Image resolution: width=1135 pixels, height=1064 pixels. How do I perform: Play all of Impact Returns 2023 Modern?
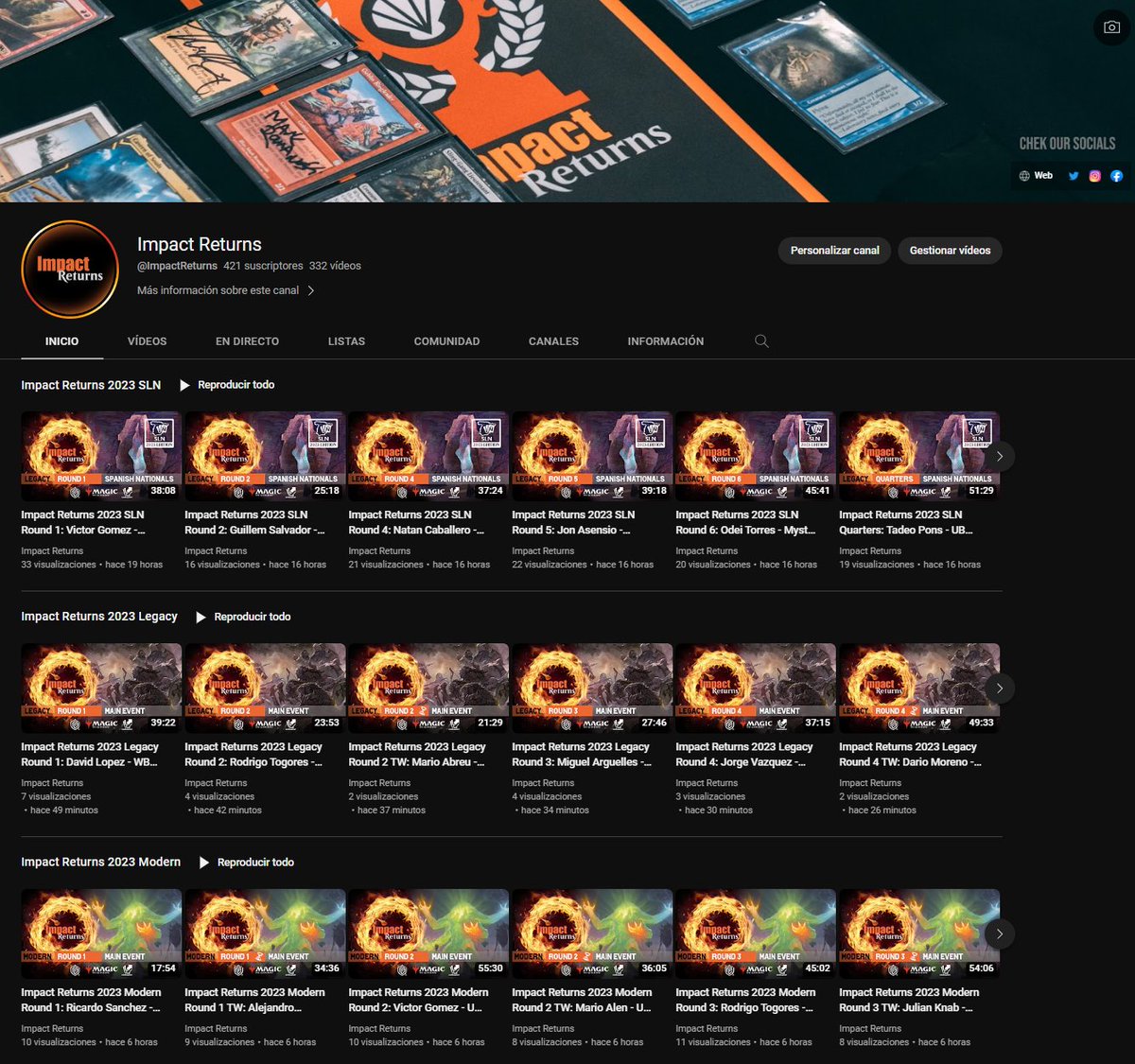[246, 863]
